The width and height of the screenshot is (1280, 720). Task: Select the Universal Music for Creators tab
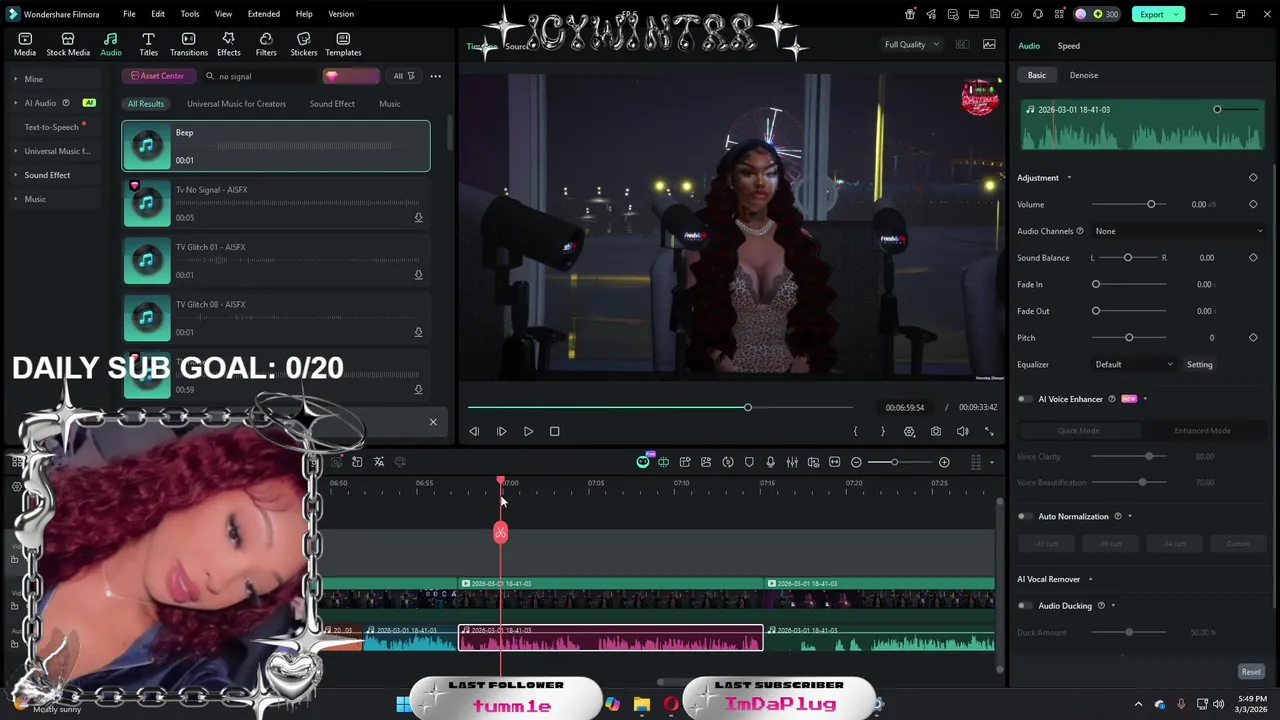click(x=236, y=104)
